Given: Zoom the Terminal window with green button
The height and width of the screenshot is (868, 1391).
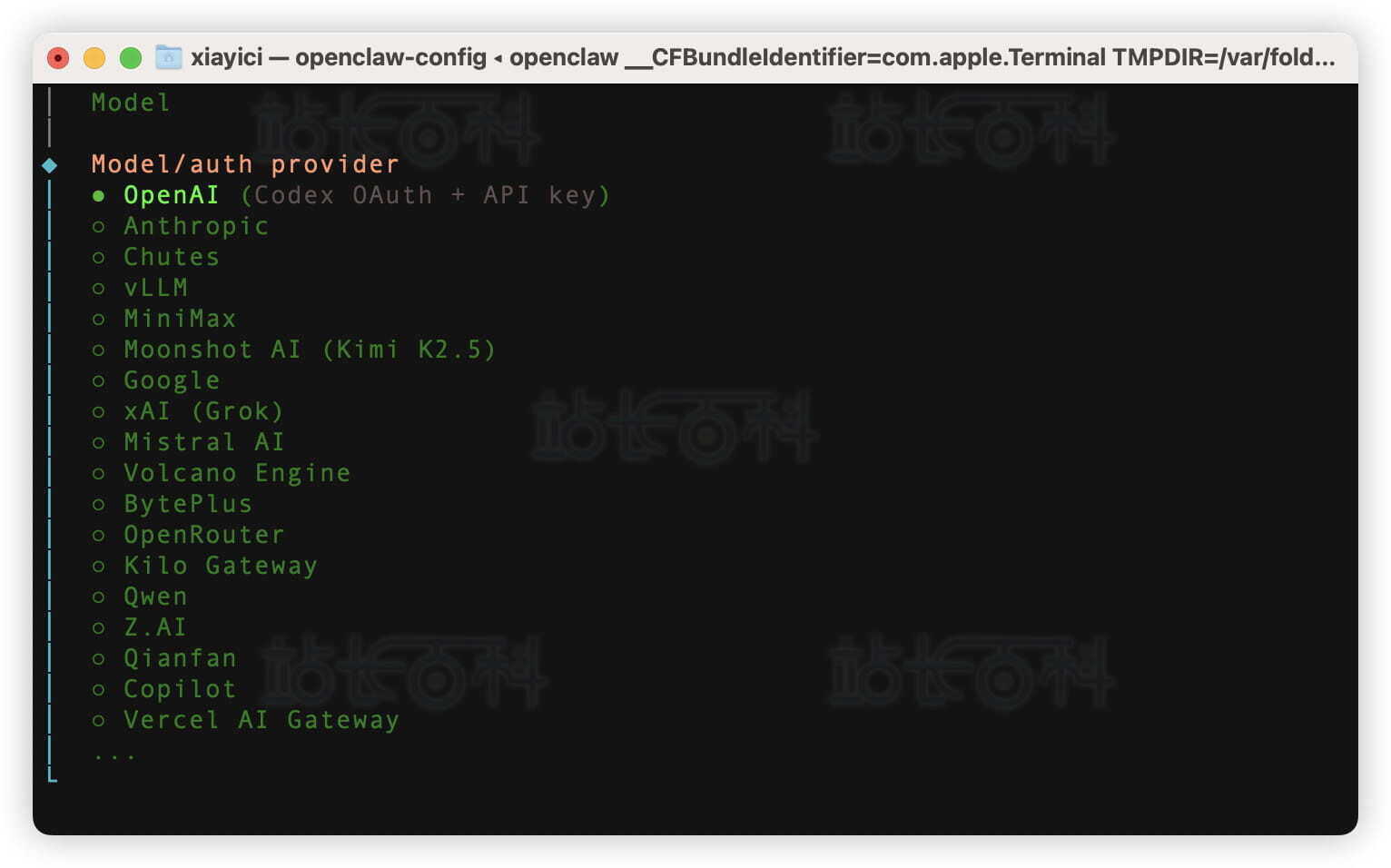Looking at the screenshot, I should [x=131, y=58].
